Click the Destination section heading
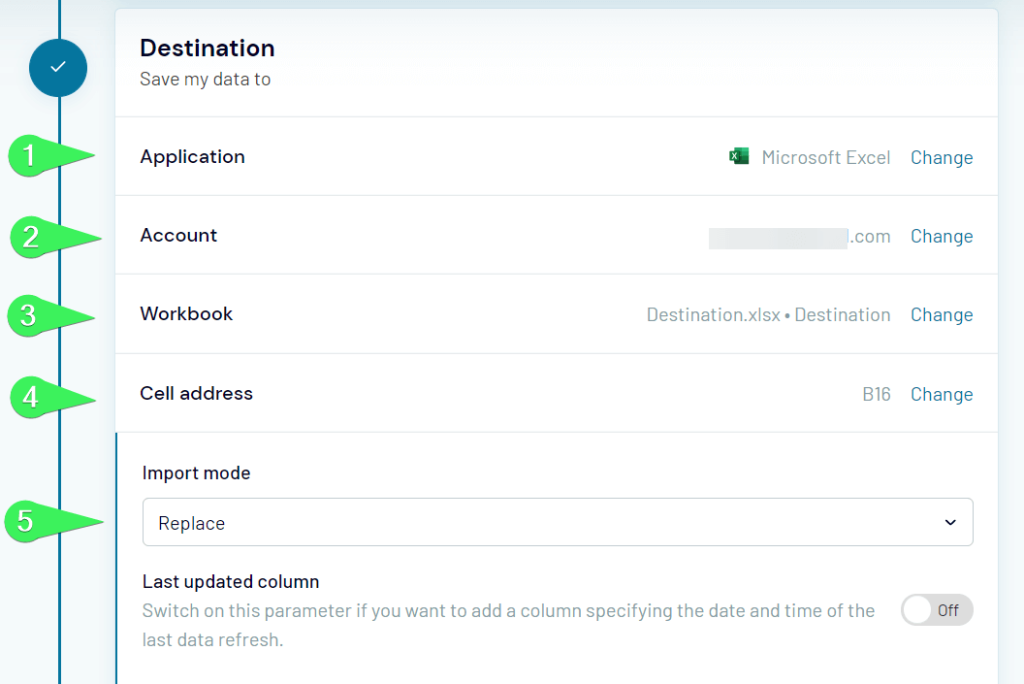 pyautogui.click(x=207, y=48)
